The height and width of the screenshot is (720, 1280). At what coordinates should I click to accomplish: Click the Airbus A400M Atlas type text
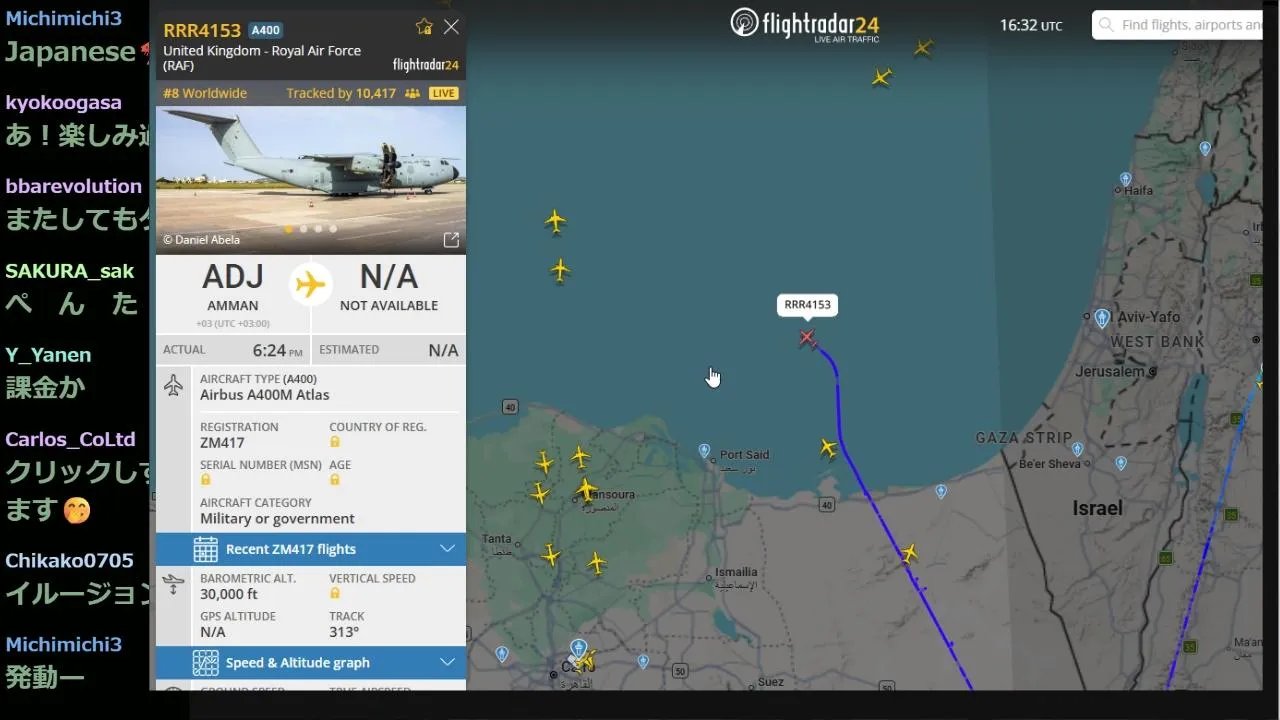click(264, 394)
